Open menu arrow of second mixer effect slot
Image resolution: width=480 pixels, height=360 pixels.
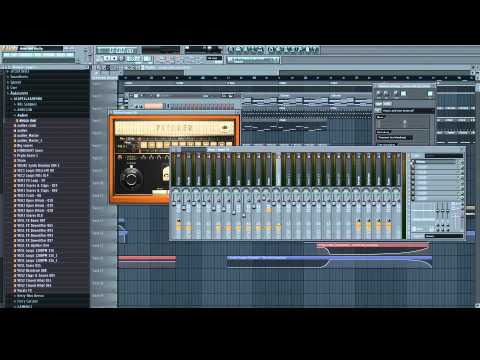[414, 167]
